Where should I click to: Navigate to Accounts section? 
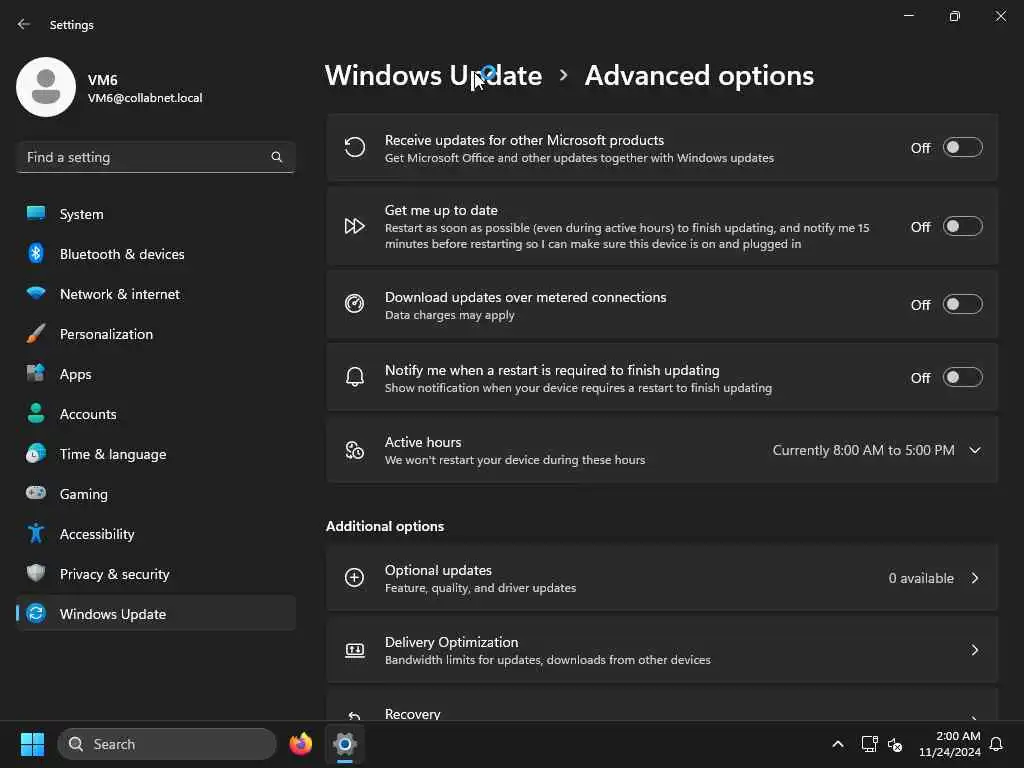click(x=155, y=413)
